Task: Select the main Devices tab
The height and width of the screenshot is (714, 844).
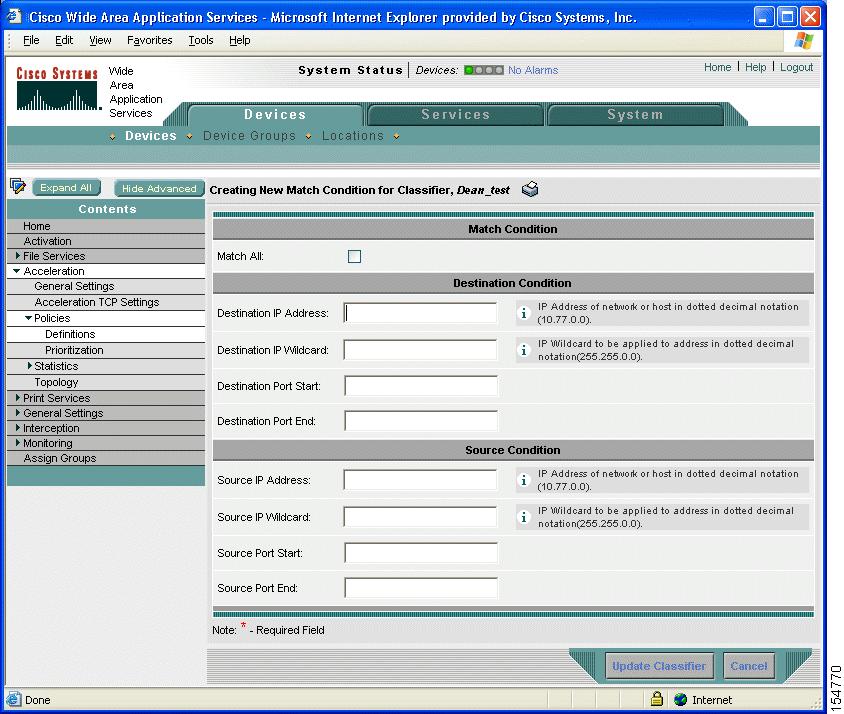Action: tap(275, 115)
